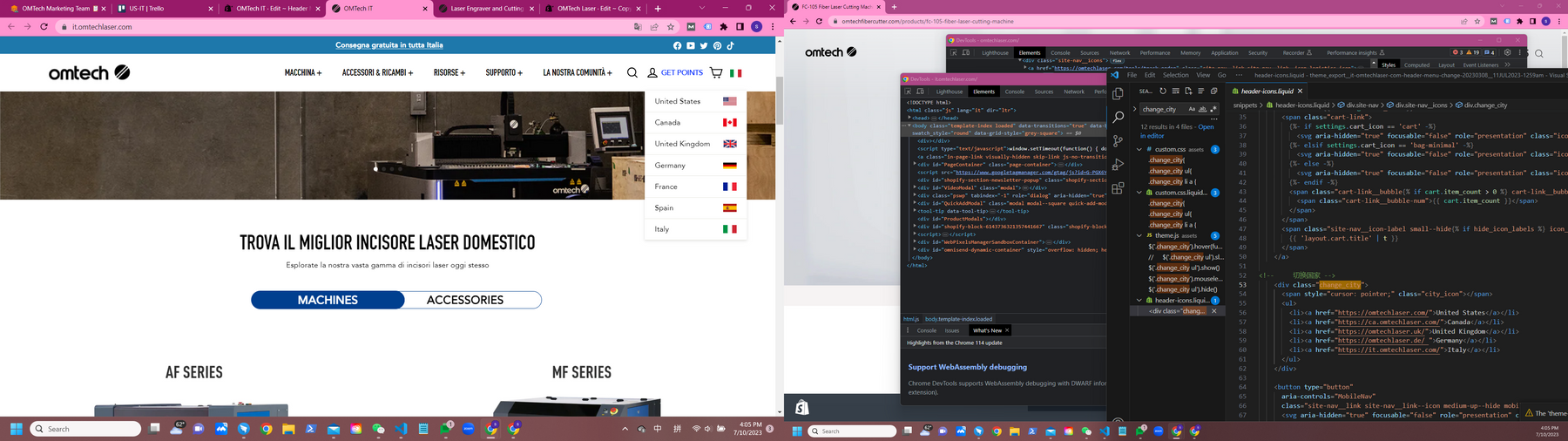This screenshot has width=1568, height=441.
Task: Collapse the custom.css assets group in search results
Action: pos(1139,150)
